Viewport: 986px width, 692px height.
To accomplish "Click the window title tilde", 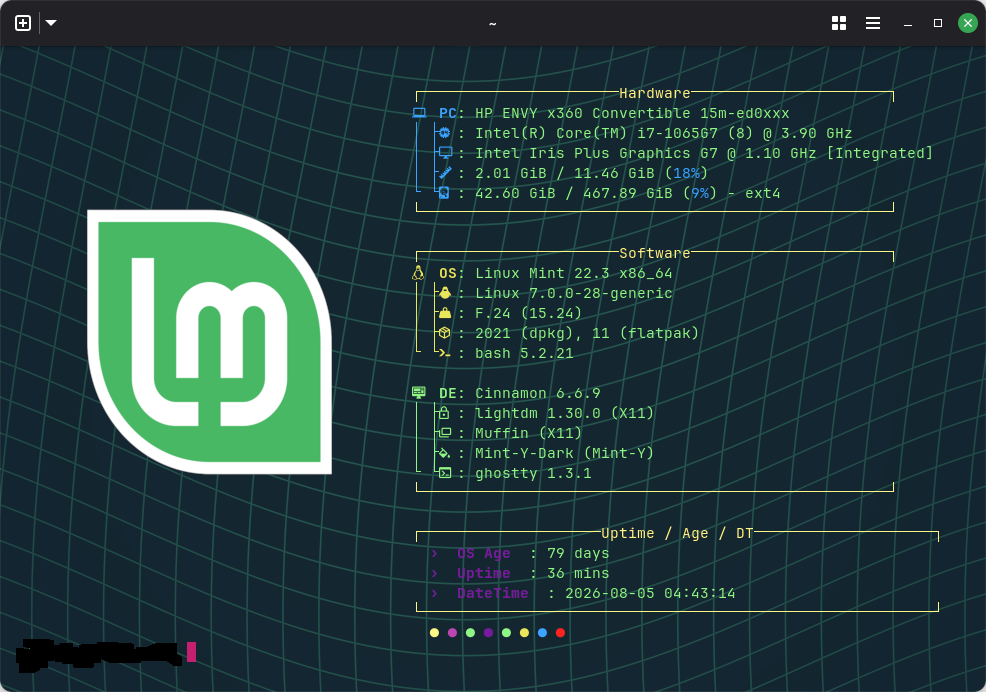I will pos(492,24).
